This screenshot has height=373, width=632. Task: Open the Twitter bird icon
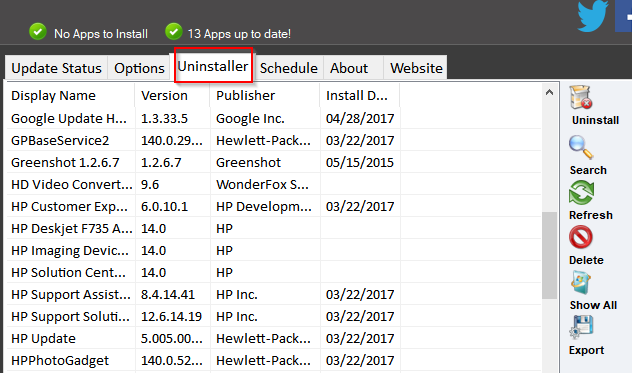coord(592,16)
